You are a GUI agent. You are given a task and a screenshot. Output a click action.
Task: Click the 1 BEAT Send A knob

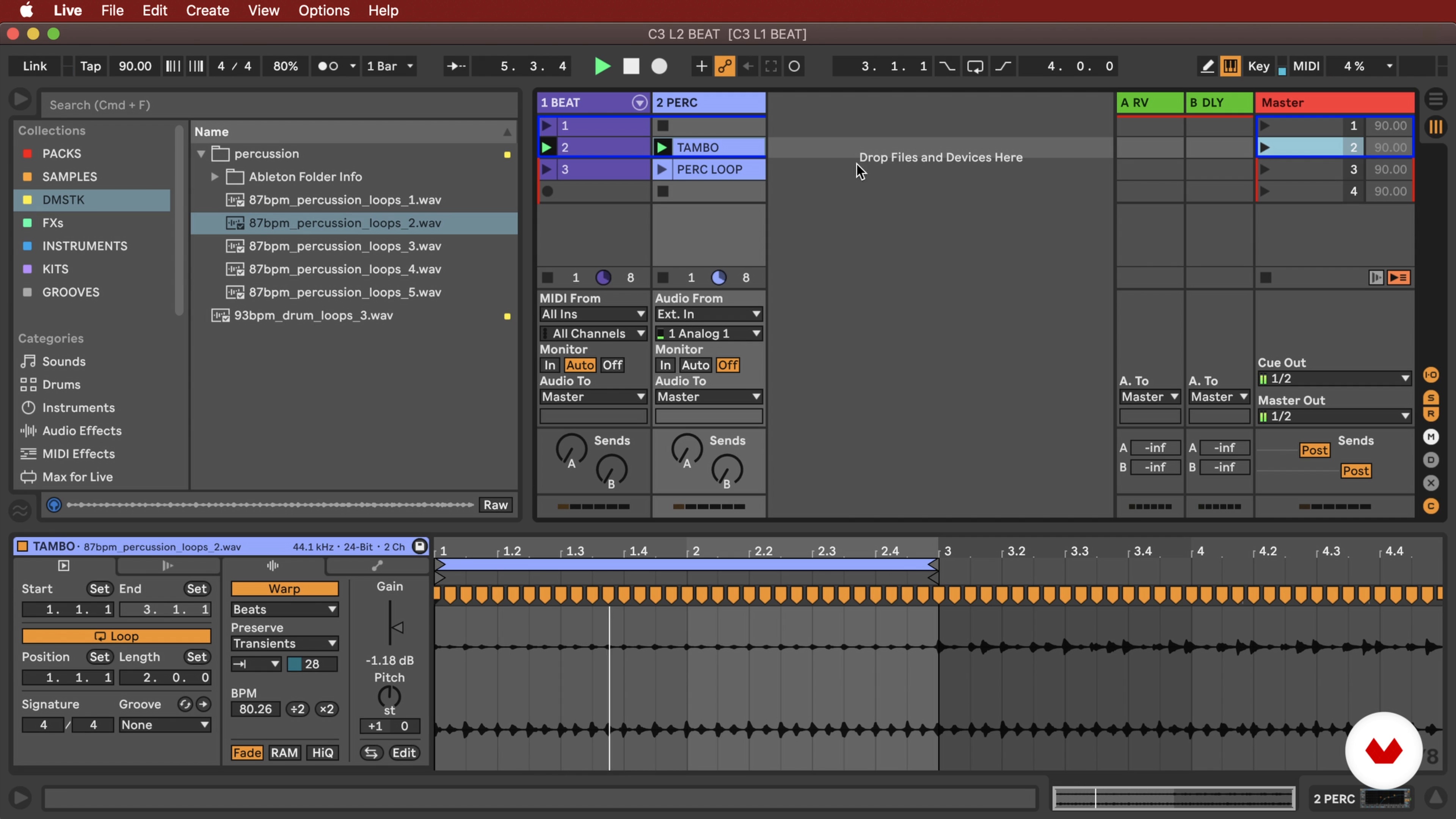(571, 449)
